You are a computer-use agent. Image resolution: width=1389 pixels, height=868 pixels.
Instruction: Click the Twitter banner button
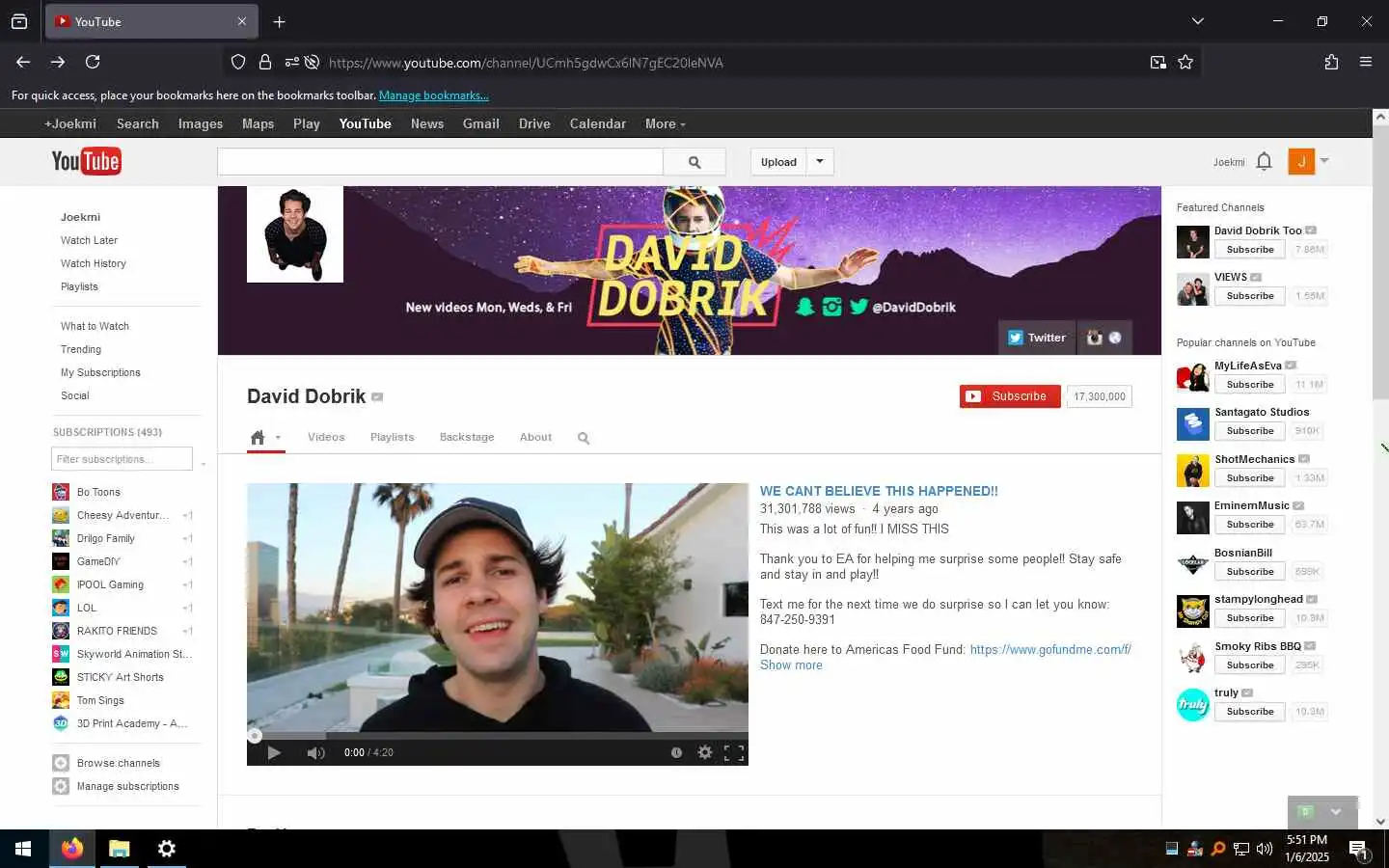coord(1036,338)
